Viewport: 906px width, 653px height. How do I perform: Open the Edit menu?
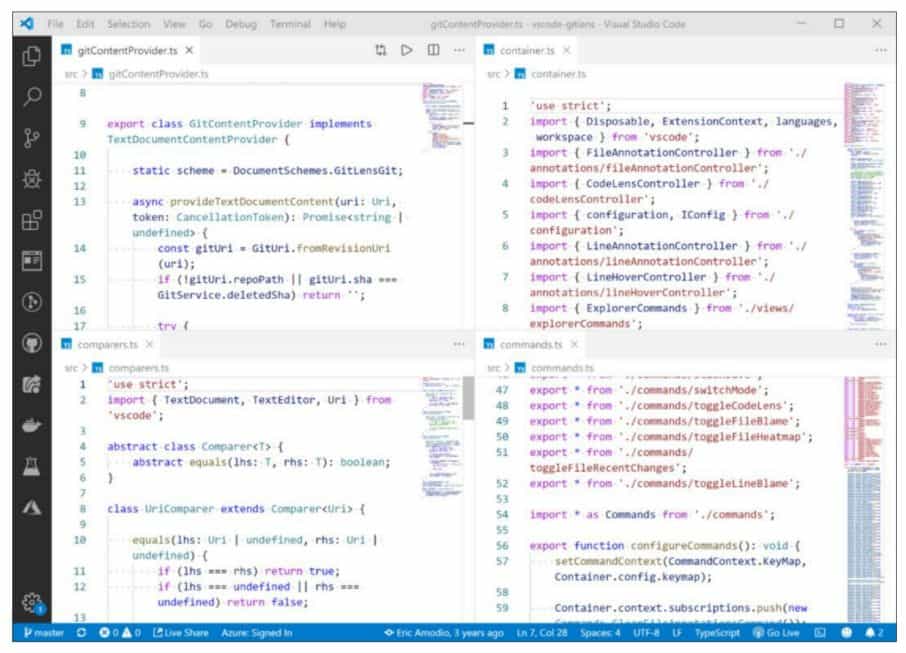tap(85, 24)
